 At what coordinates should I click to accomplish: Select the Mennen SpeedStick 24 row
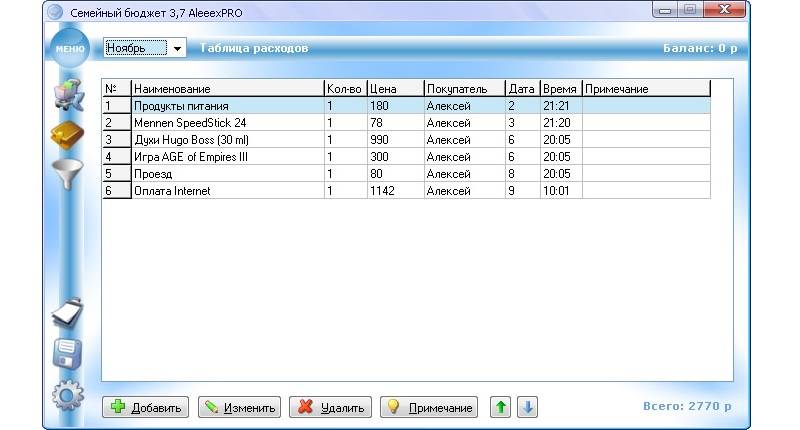(x=406, y=122)
